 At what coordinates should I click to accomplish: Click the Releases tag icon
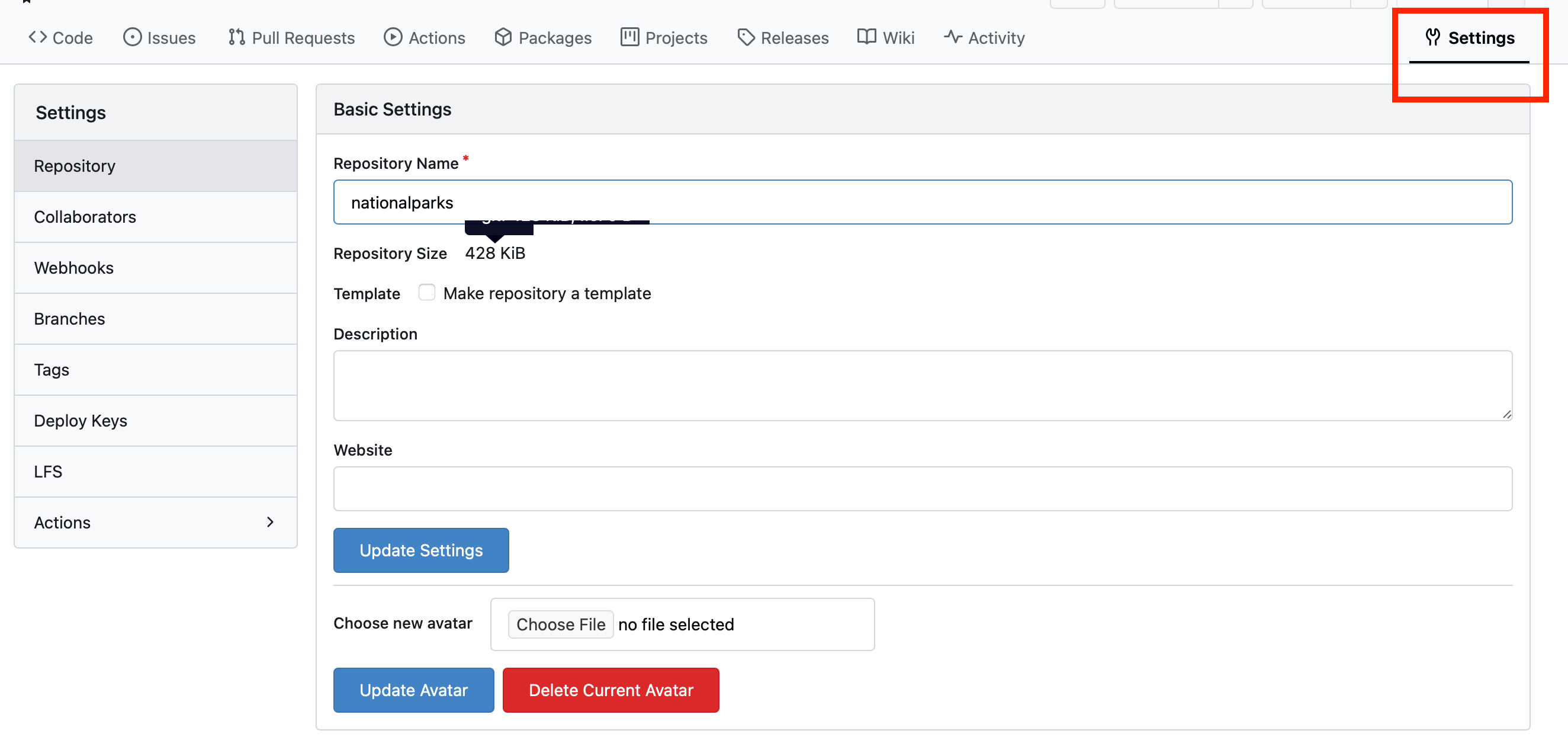(x=746, y=37)
